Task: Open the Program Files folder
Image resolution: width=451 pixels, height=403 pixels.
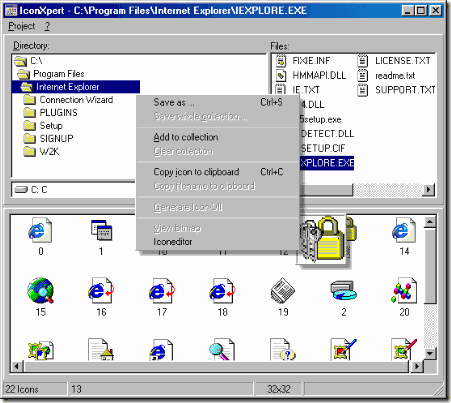Action: coord(51,74)
